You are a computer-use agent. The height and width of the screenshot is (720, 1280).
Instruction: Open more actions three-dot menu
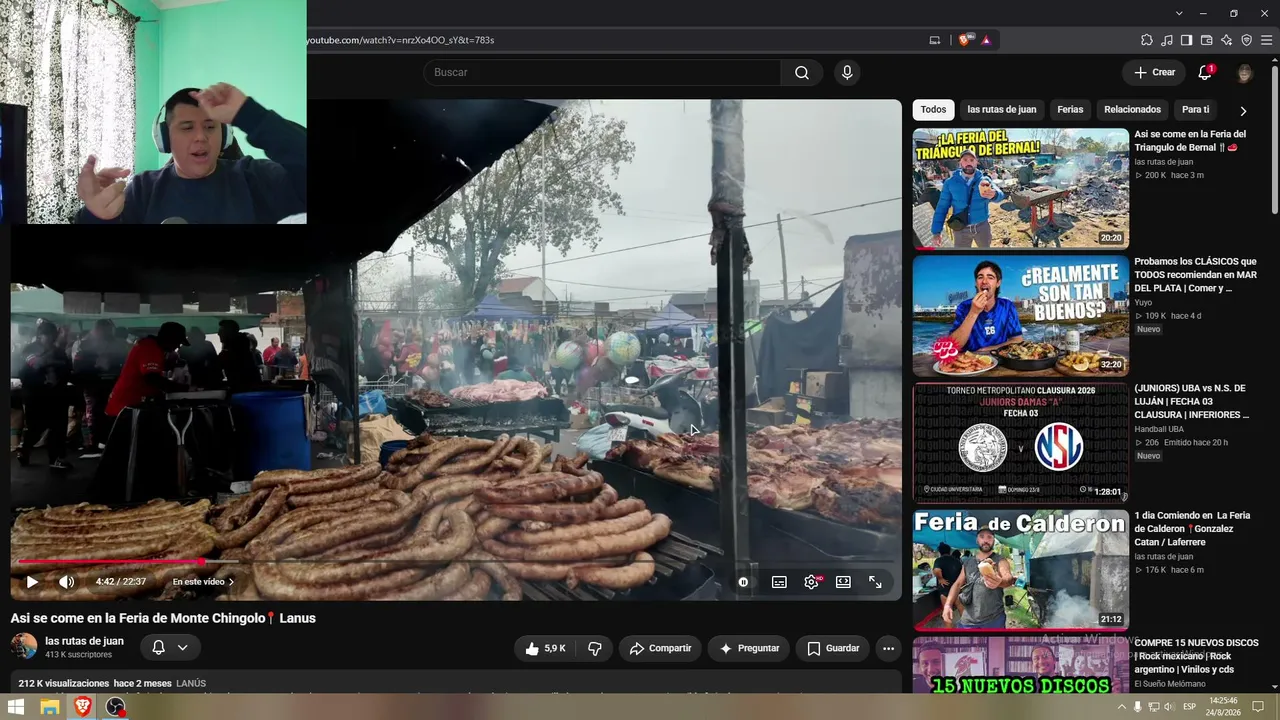(888, 648)
